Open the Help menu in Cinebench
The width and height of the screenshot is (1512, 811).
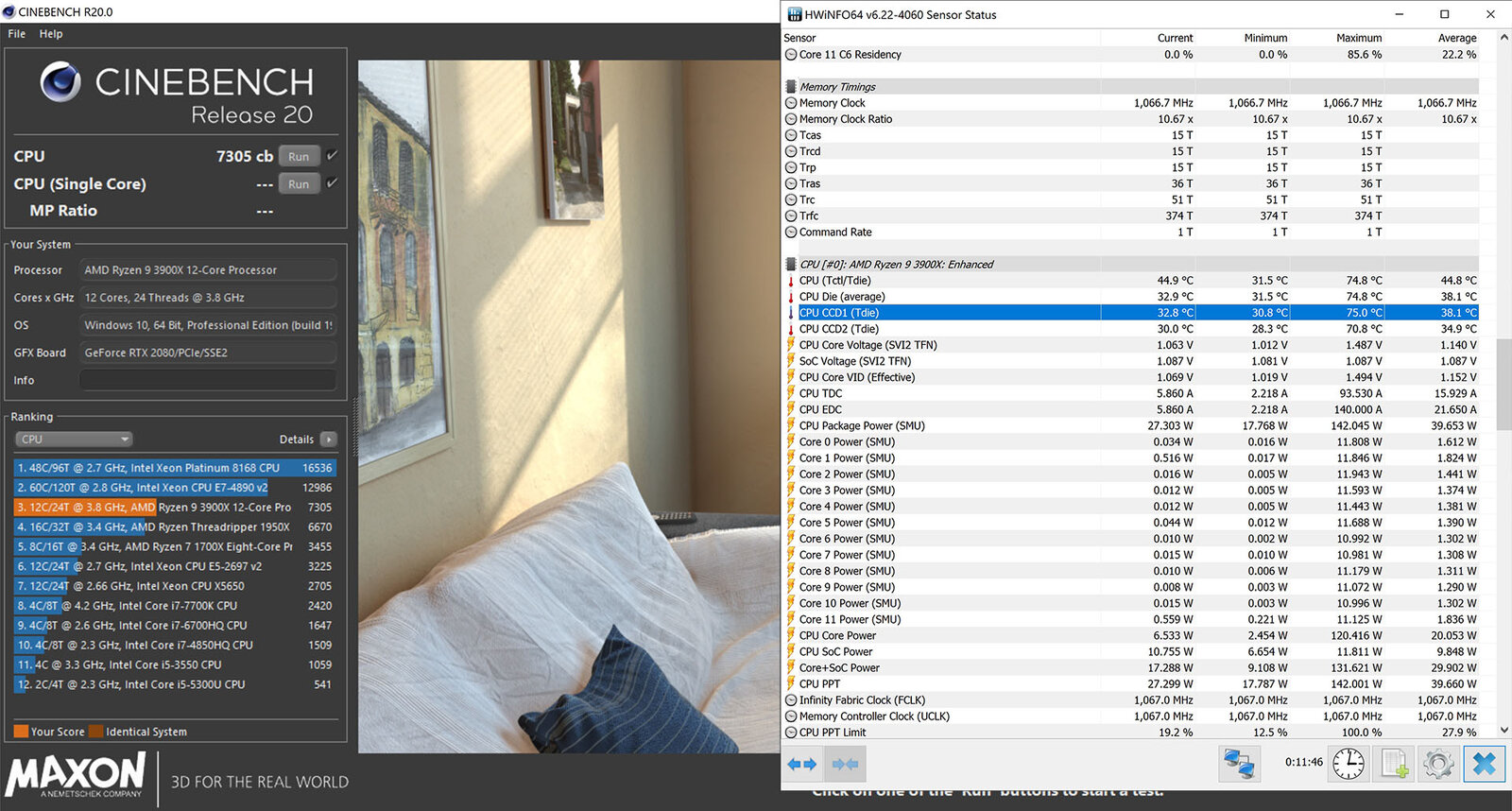pos(51,34)
